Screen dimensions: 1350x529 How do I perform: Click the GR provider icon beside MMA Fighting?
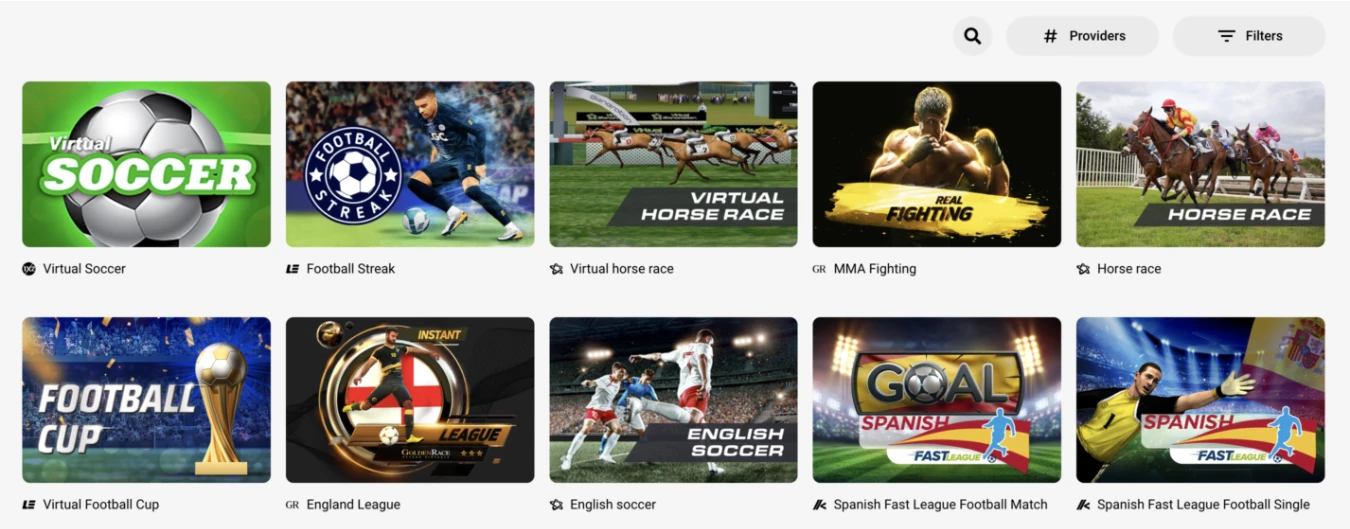pyautogui.click(x=819, y=269)
